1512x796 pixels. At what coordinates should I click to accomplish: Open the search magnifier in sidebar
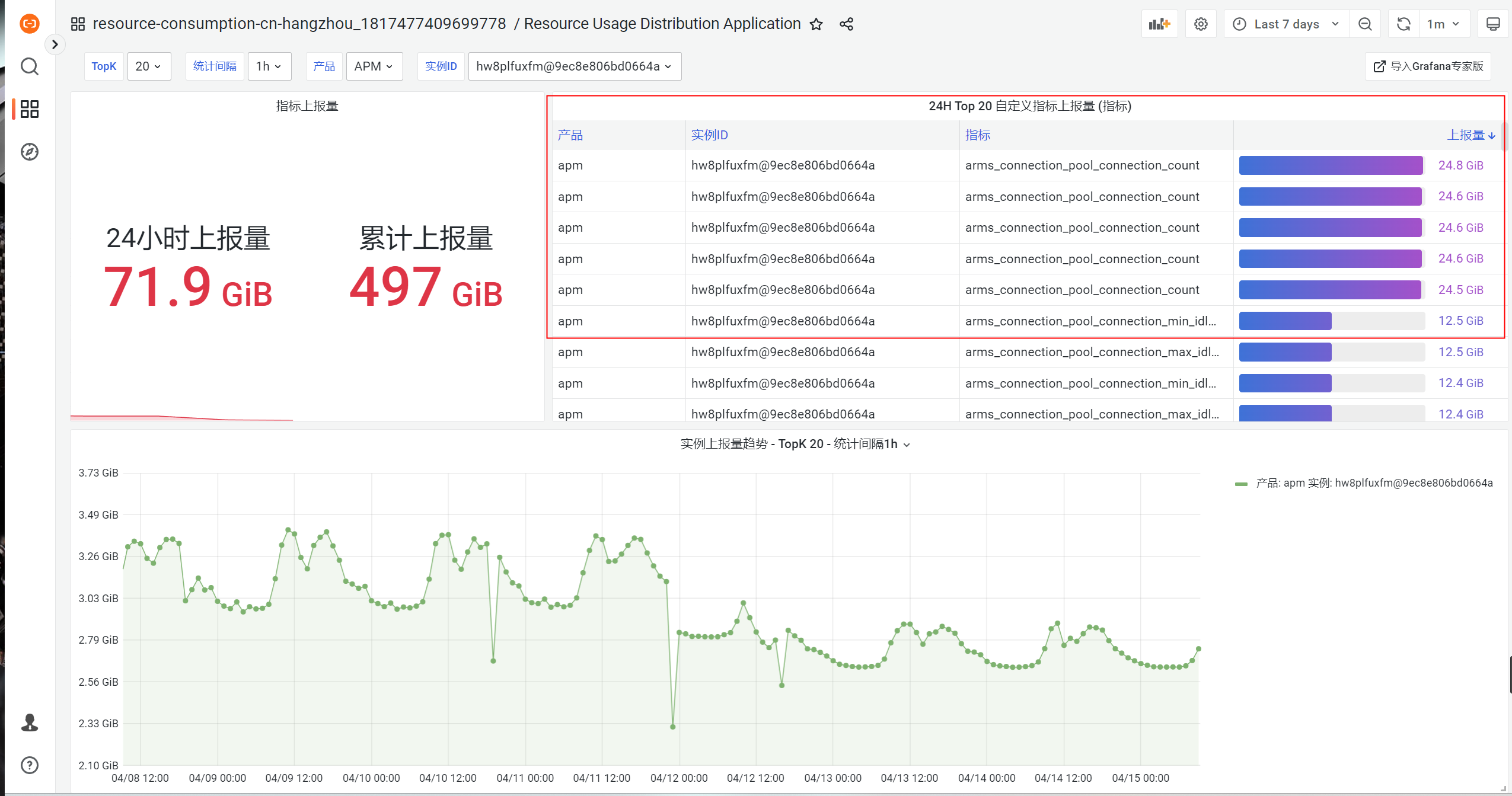pos(30,66)
